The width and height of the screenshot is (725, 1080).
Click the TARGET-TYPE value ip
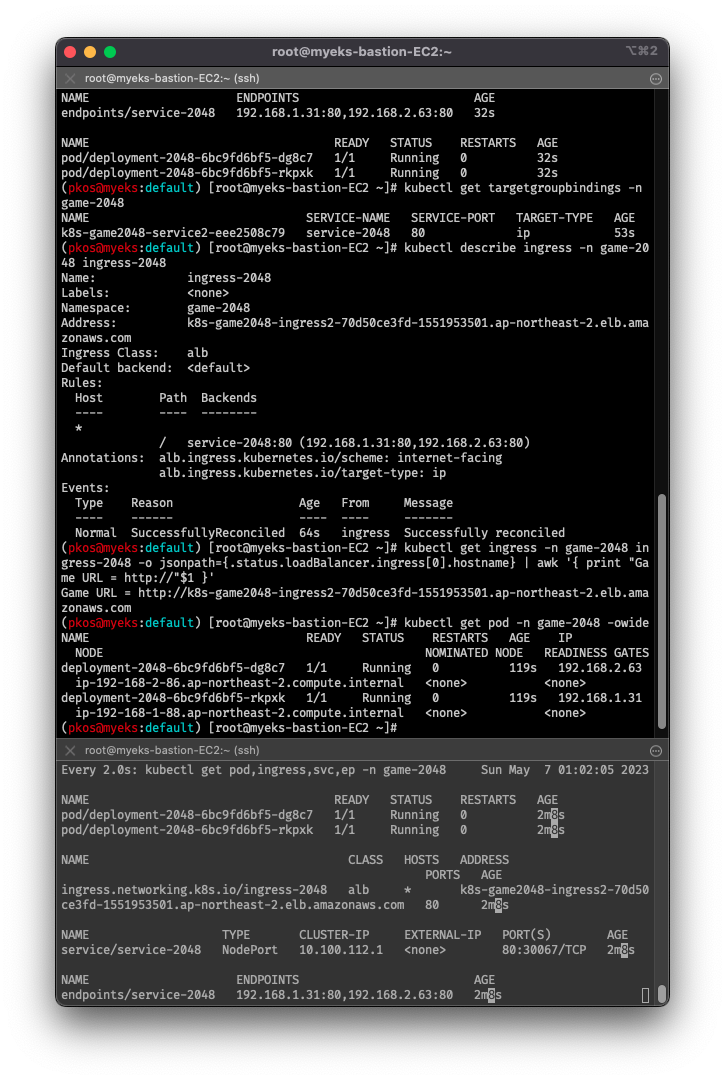523,233
